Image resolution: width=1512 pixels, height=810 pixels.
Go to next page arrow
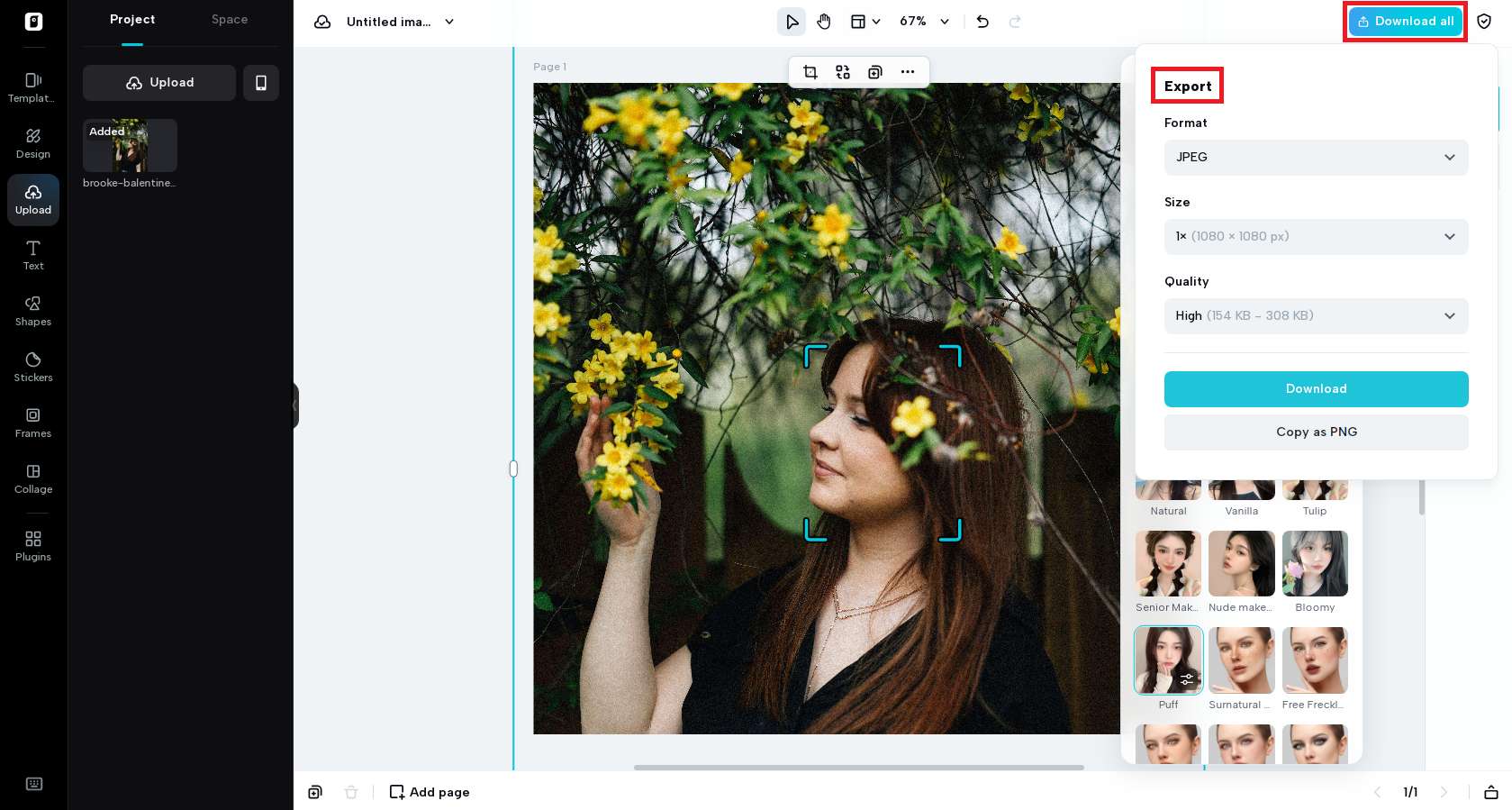click(1444, 792)
